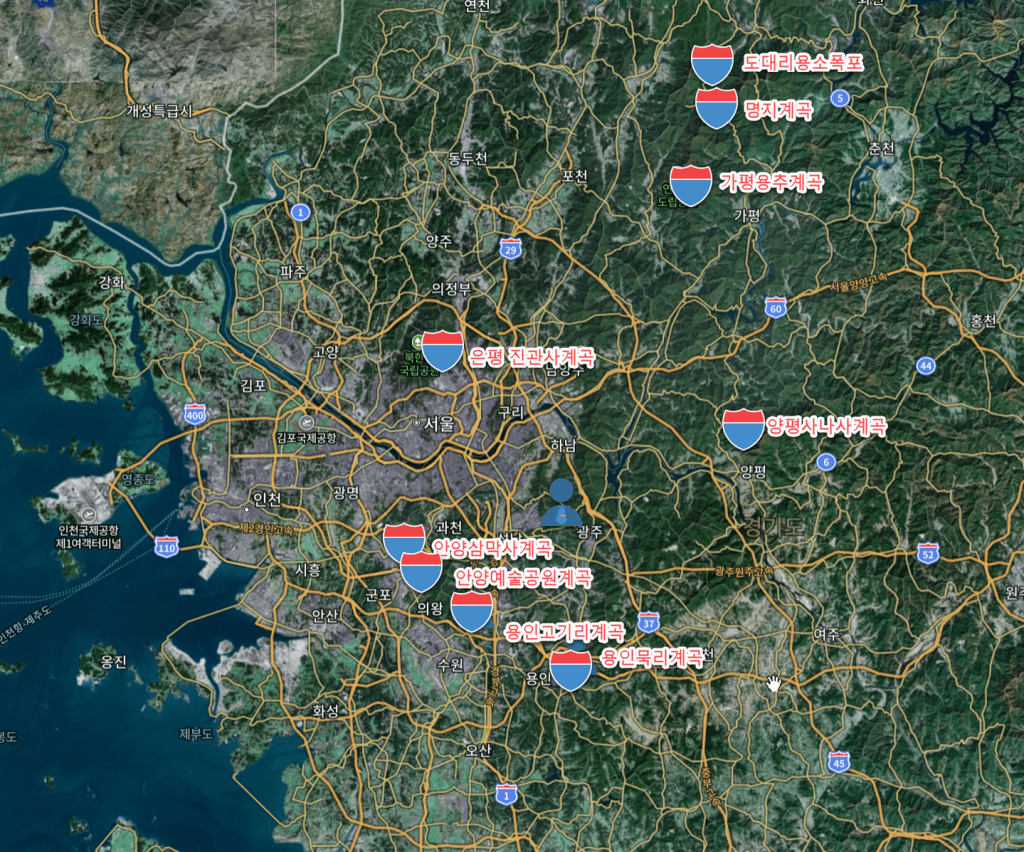Click the blue person icon near 광주

click(561, 503)
